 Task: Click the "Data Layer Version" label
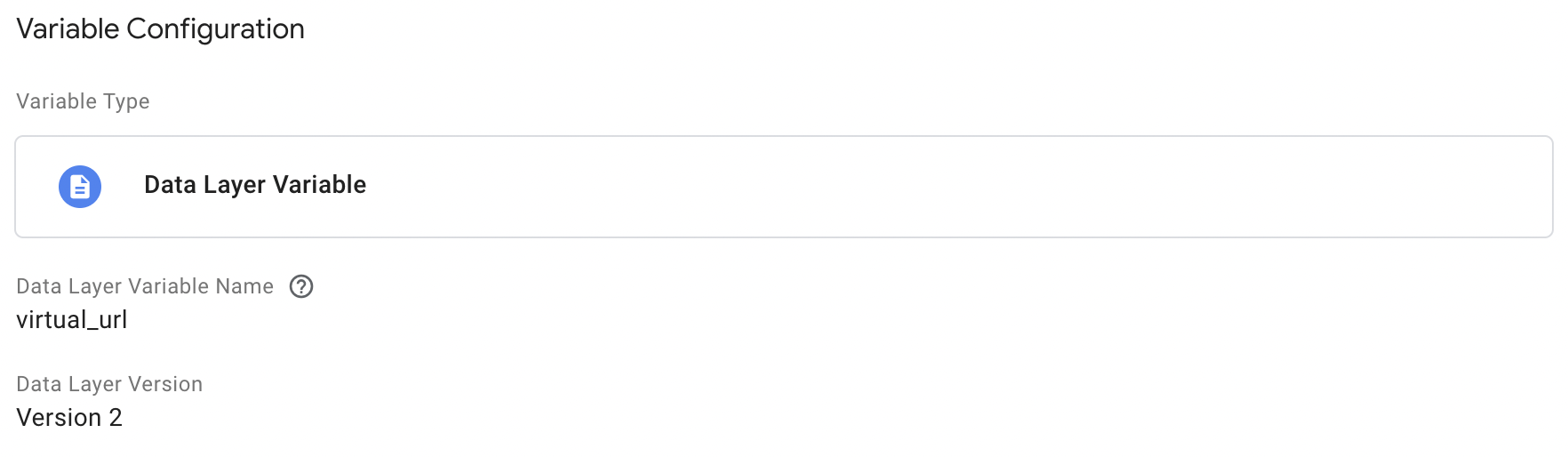click(109, 384)
